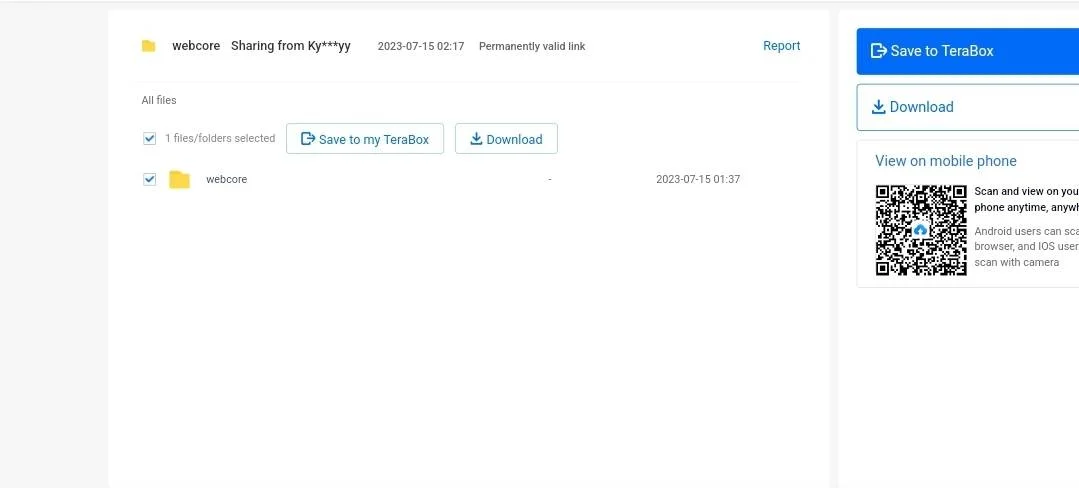
Task: Uncheck the webcore folder checkbox
Action: (149, 179)
